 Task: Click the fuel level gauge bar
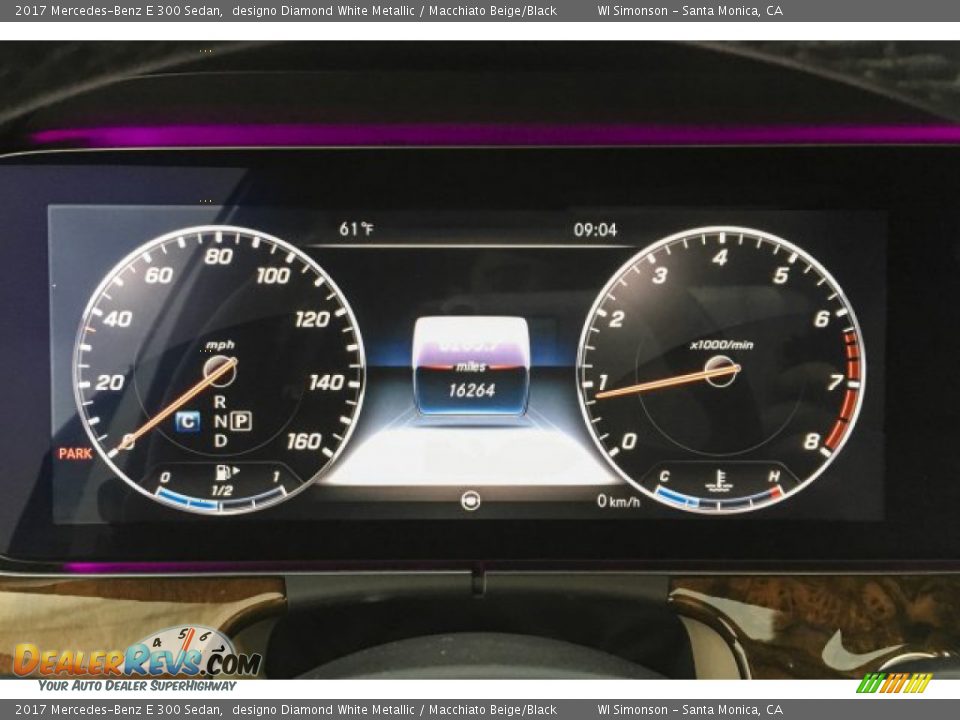click(220, 500)
